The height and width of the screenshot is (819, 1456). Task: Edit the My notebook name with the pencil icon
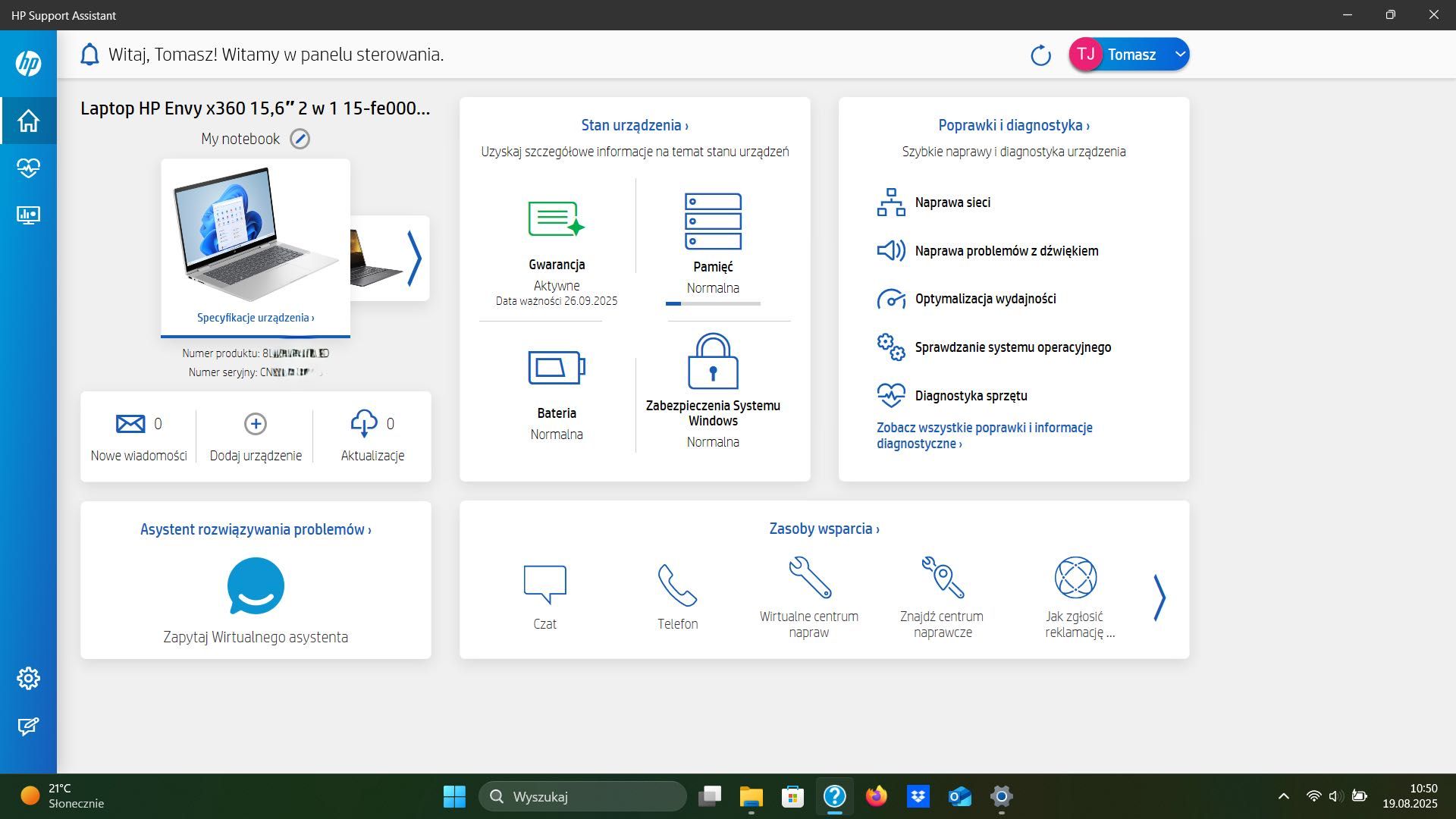click(300, 139)
